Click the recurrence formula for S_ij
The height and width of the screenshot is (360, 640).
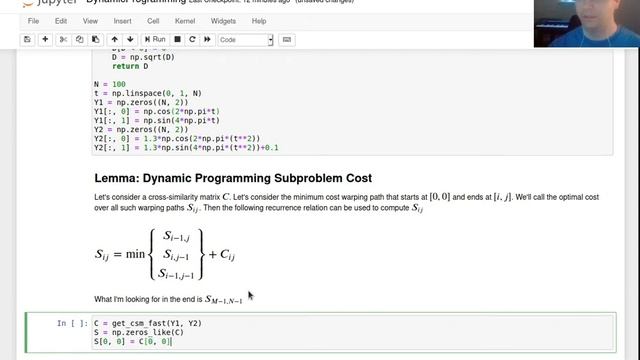tap(165, 254)
